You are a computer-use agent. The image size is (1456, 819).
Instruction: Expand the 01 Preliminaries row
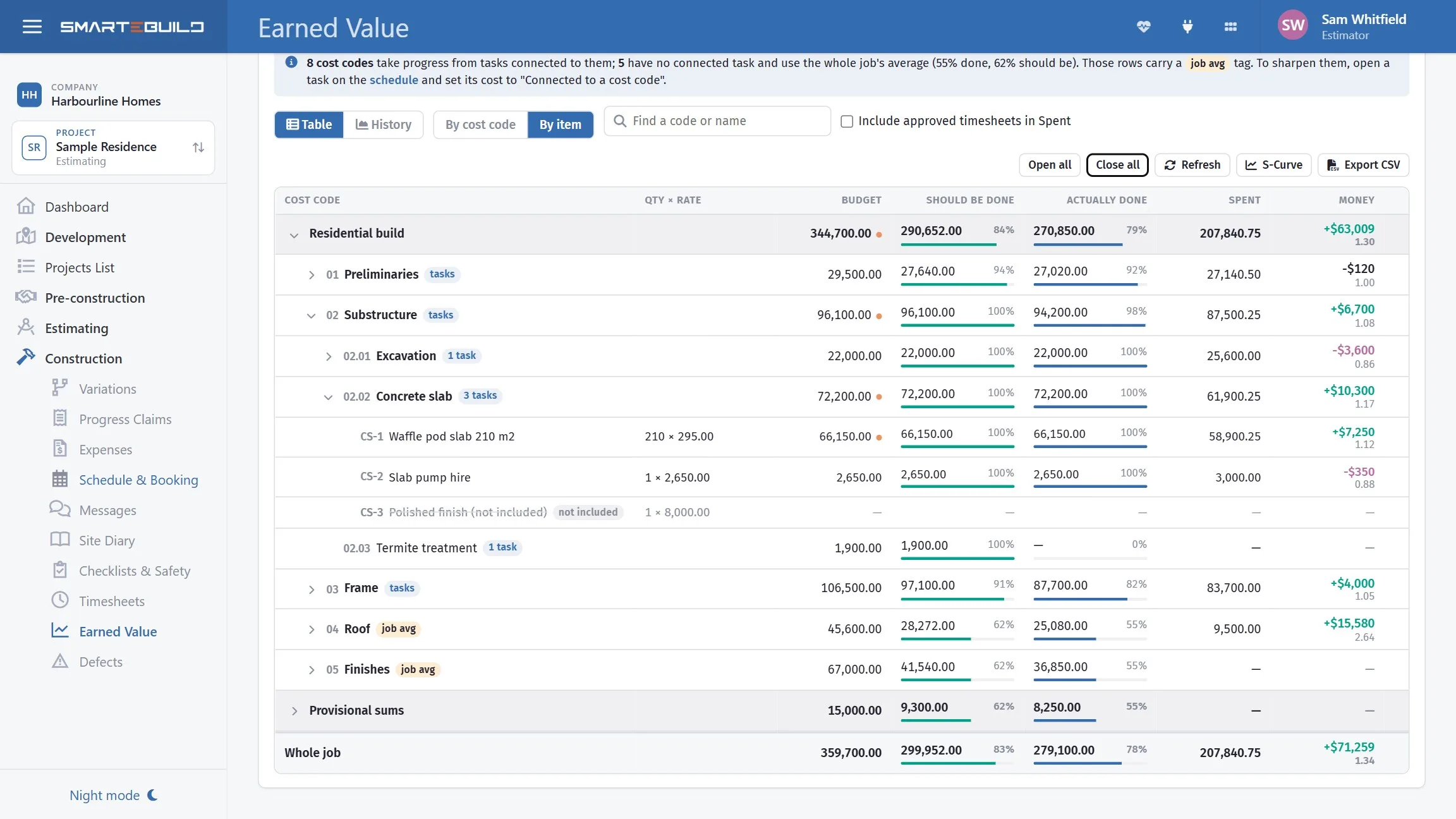point(312,274)
